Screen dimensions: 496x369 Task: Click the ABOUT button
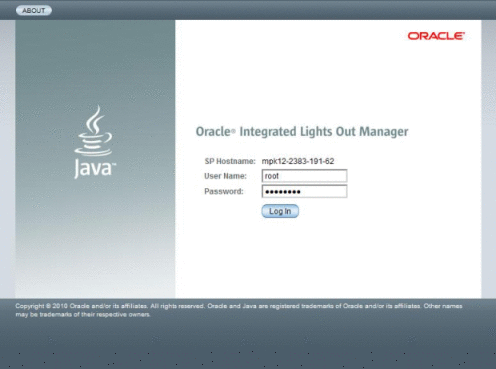click(x=34, y=10)
